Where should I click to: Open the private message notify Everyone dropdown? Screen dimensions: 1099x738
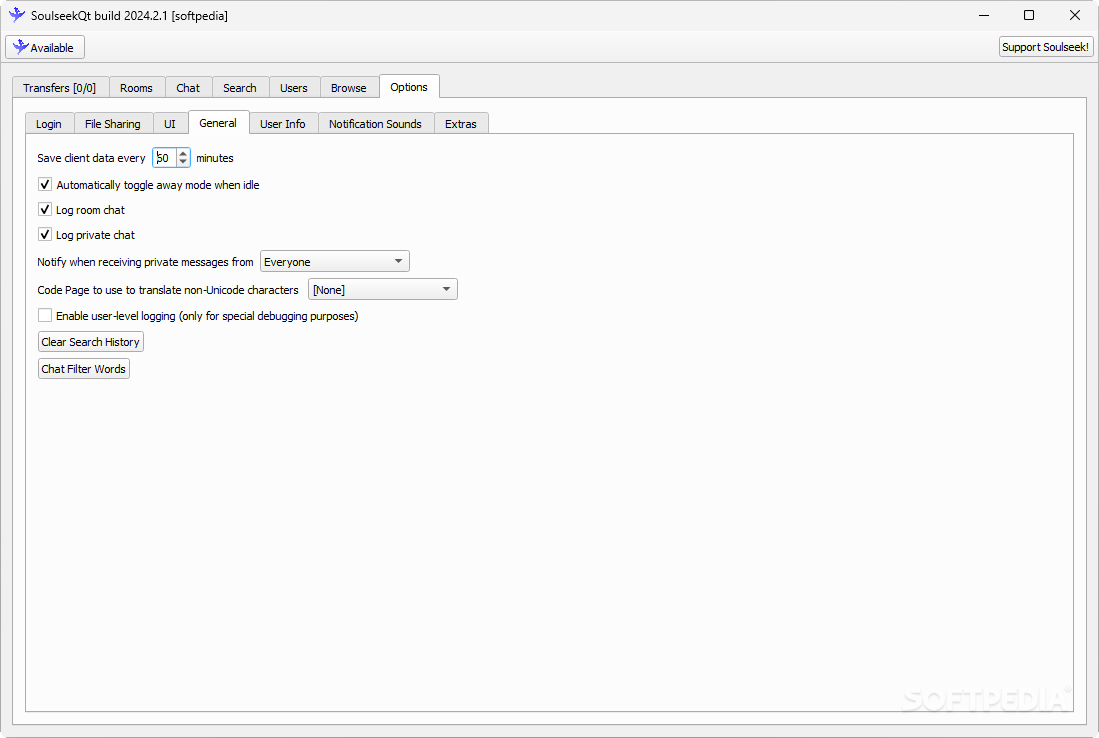pos(335,261)
